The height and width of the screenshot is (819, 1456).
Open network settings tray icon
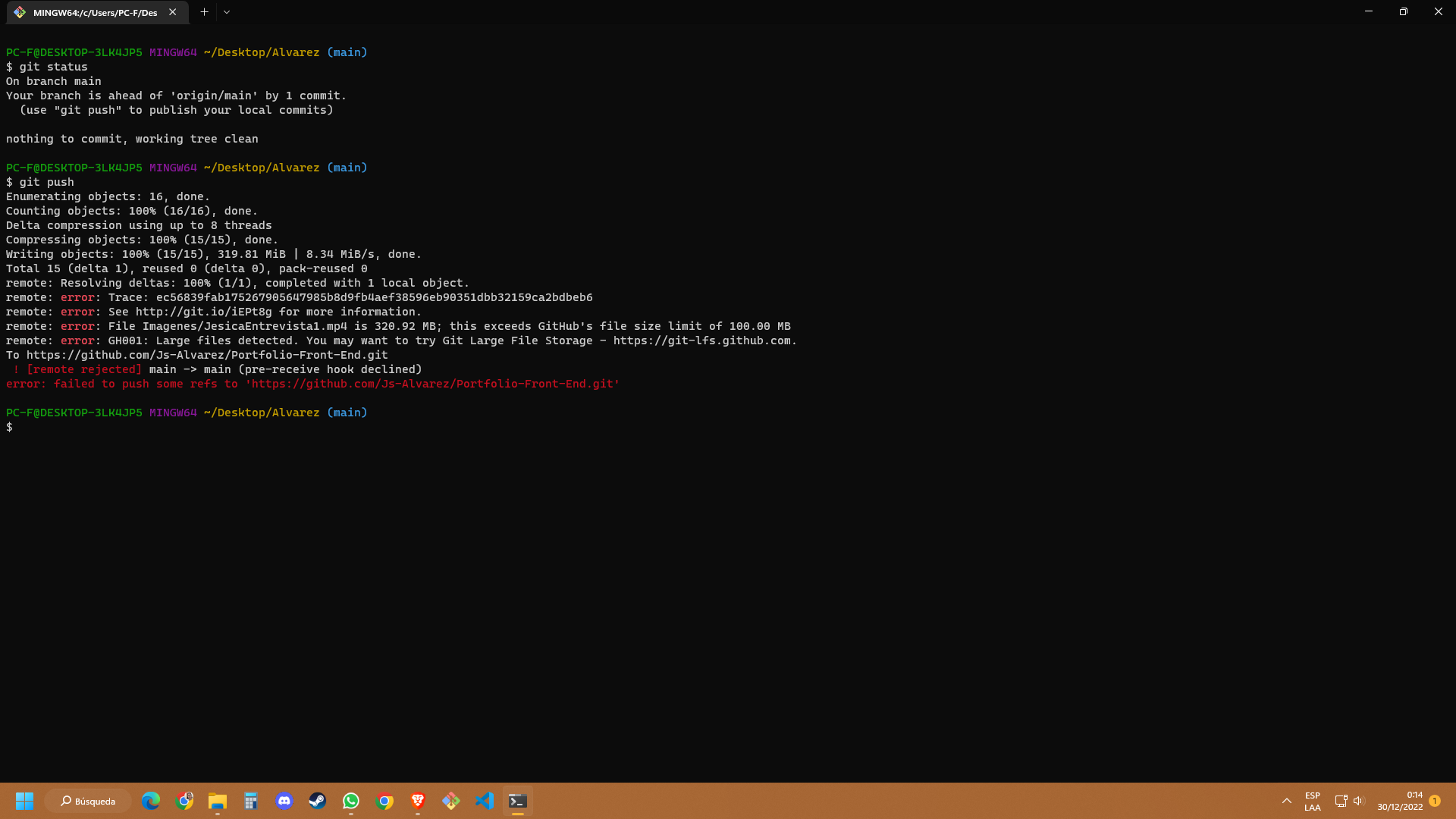pos(1341,801)
